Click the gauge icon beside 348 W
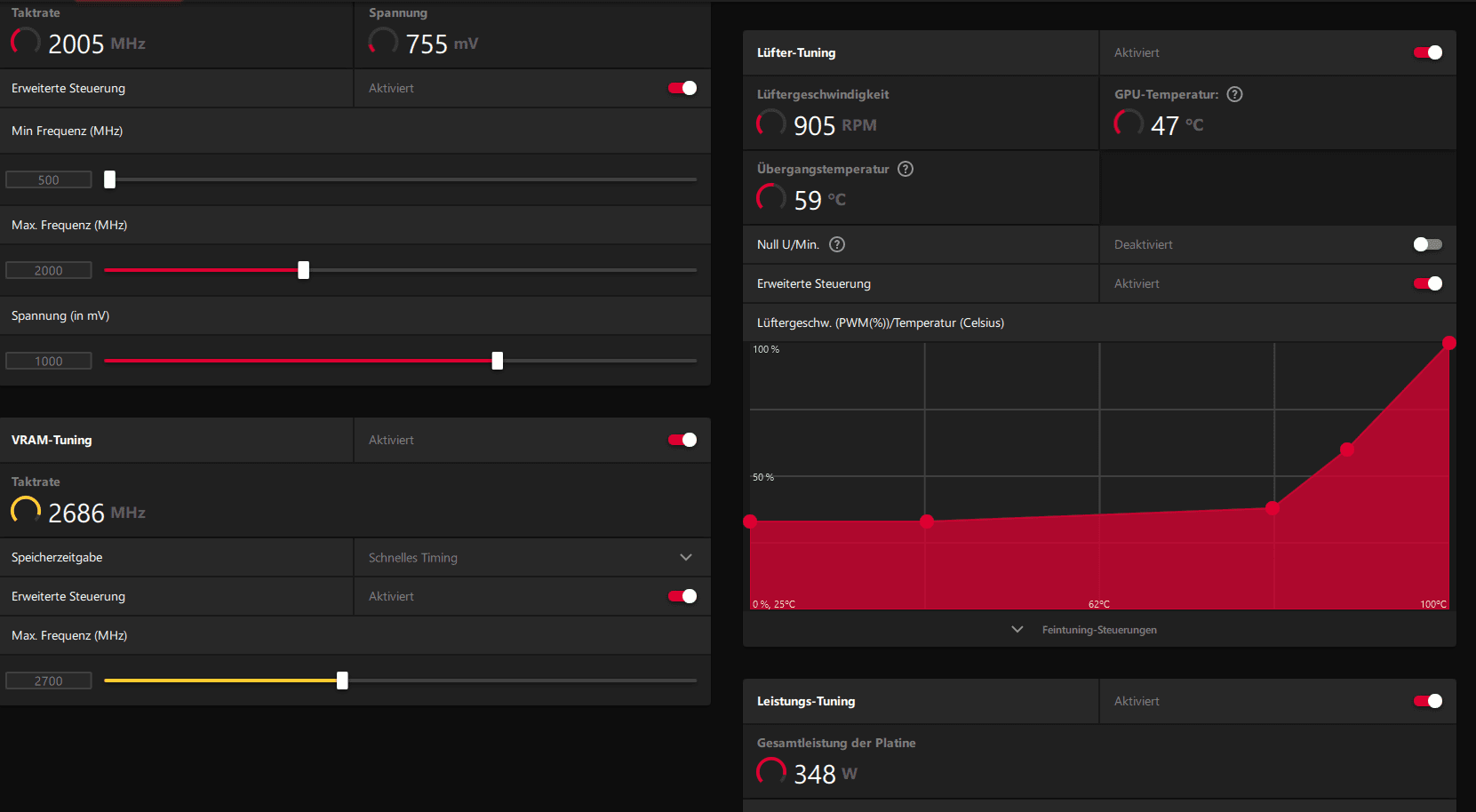Image resolution: width=1476 pixels, height=812 pixels. (x=771, y=772)
